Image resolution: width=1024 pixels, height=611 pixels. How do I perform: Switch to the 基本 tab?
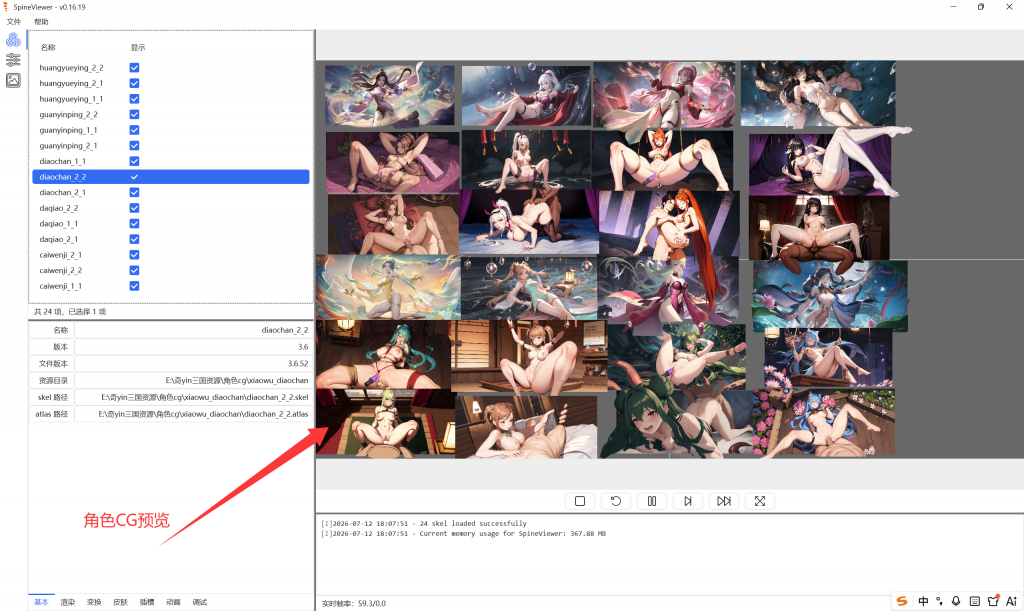coord(41,602)
